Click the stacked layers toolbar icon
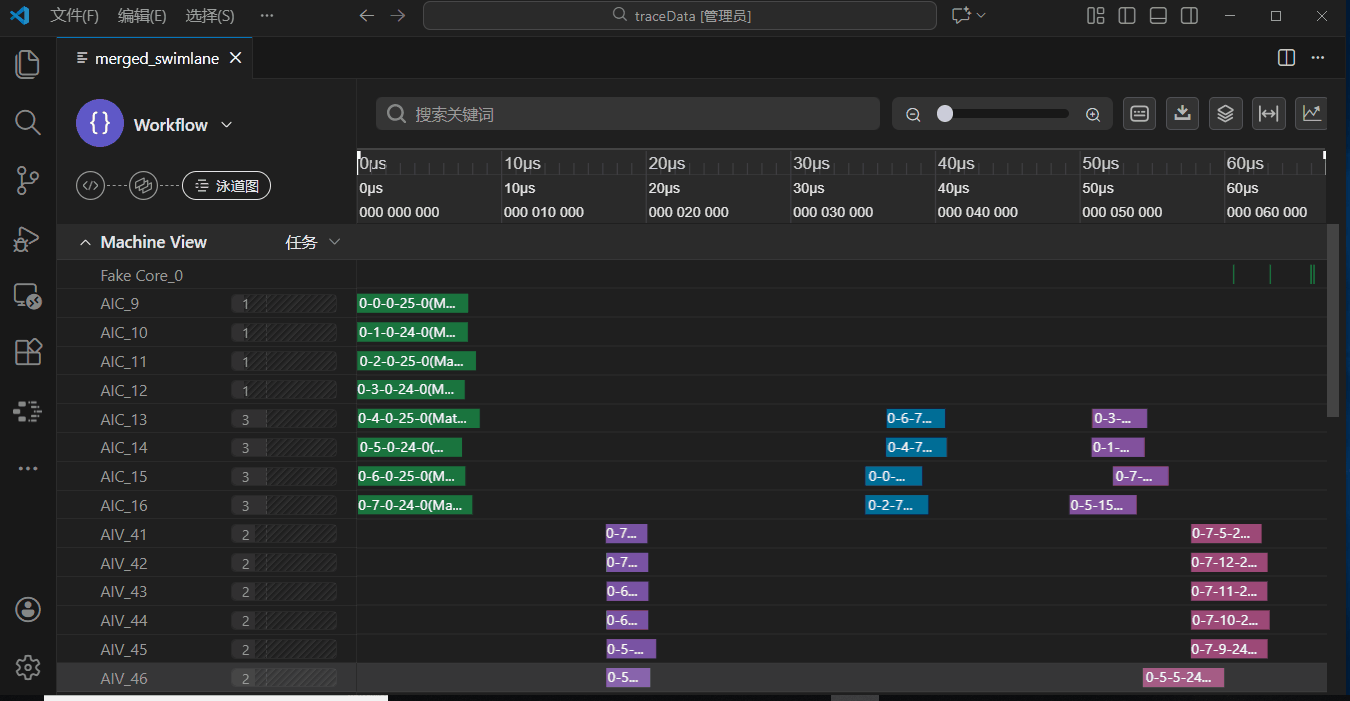The height and width of the screenshot is (701, 1350). tap(1225, 114)
